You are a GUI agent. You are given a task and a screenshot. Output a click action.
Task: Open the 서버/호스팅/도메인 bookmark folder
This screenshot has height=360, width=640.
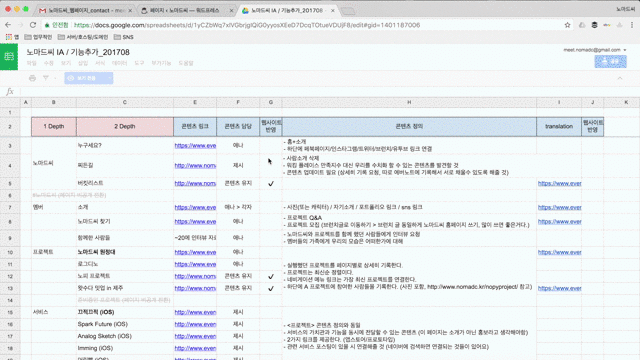click(83, 37)
